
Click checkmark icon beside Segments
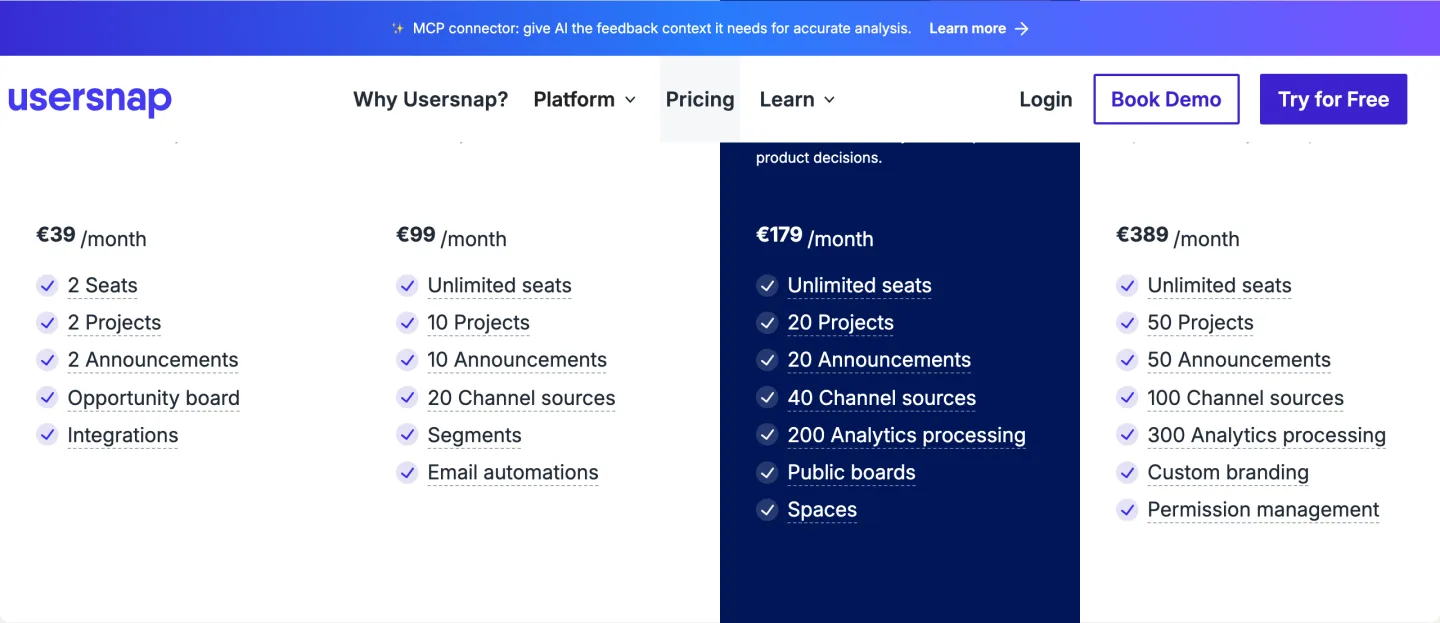[407, 435]
